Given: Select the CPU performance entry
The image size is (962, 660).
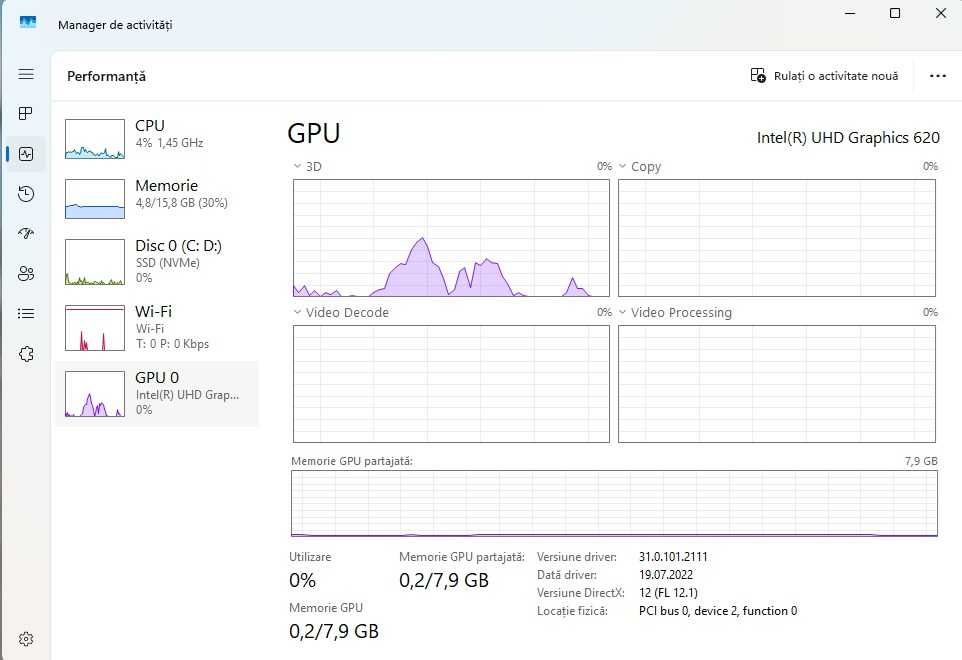Looking at the screenshot, I should point(157,139).
